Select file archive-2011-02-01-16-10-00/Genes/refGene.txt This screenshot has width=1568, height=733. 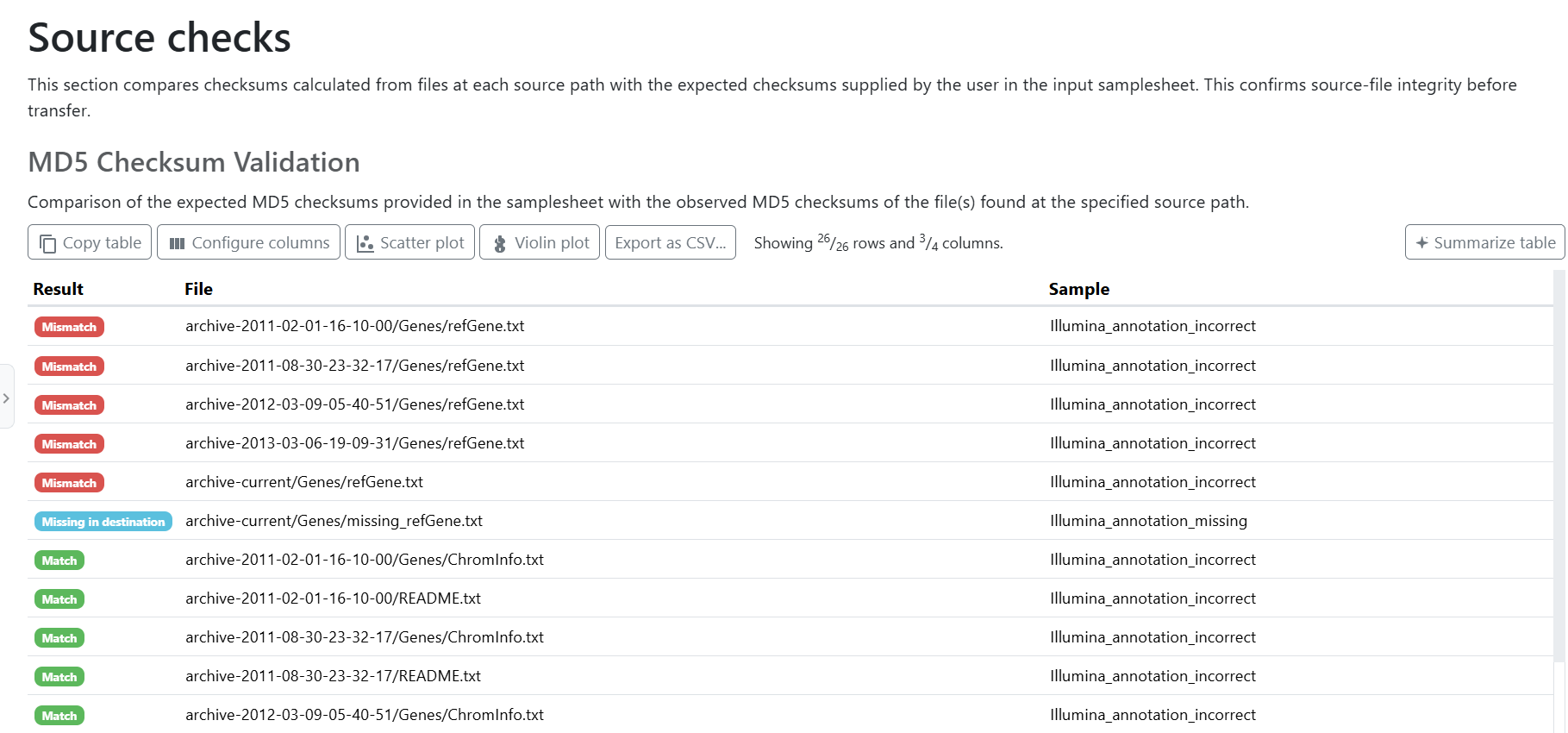355,326
